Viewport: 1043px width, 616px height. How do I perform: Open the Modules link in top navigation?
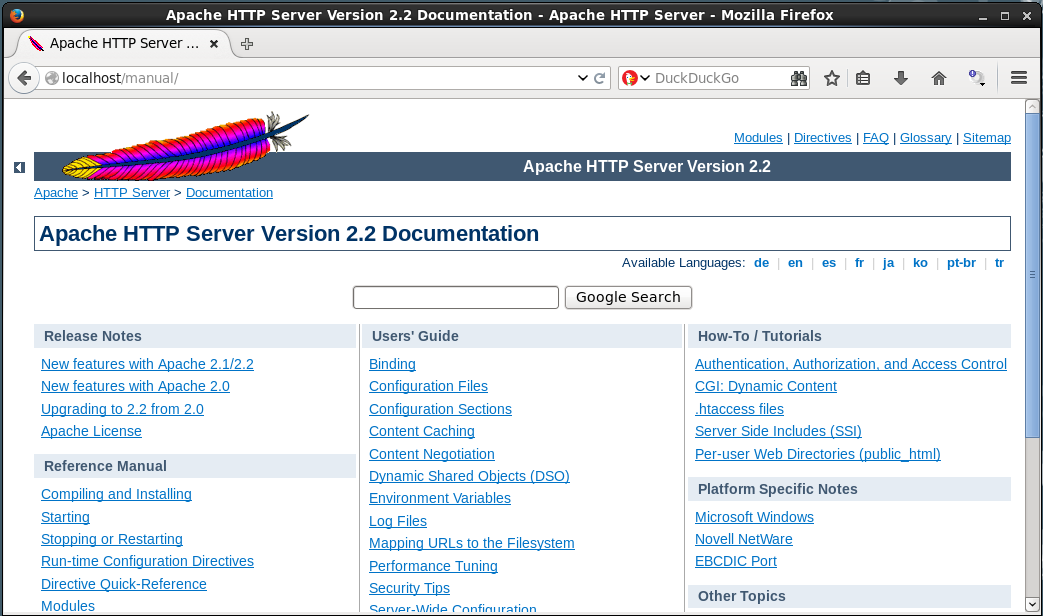[x=757, y=138]
